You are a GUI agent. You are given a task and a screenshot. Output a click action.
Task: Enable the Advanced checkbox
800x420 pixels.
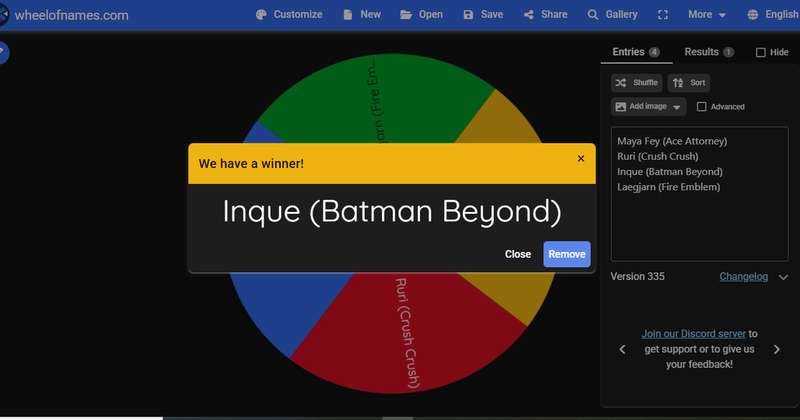[x=702, y=107]
